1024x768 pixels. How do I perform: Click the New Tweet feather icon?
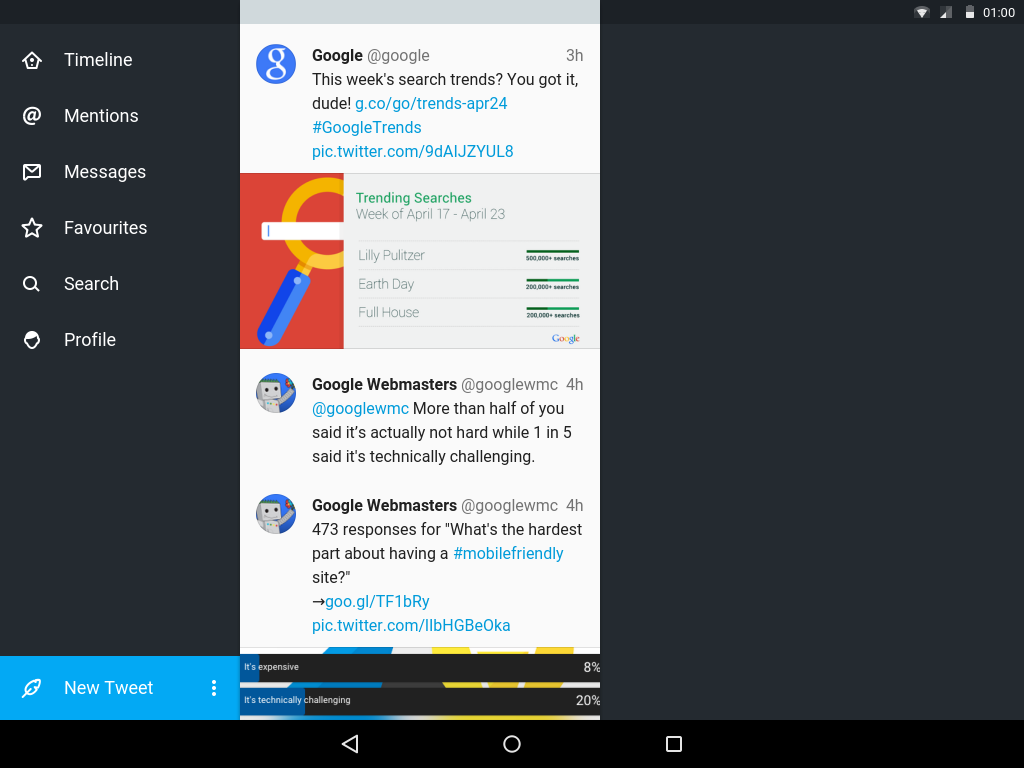click(32, 688)
